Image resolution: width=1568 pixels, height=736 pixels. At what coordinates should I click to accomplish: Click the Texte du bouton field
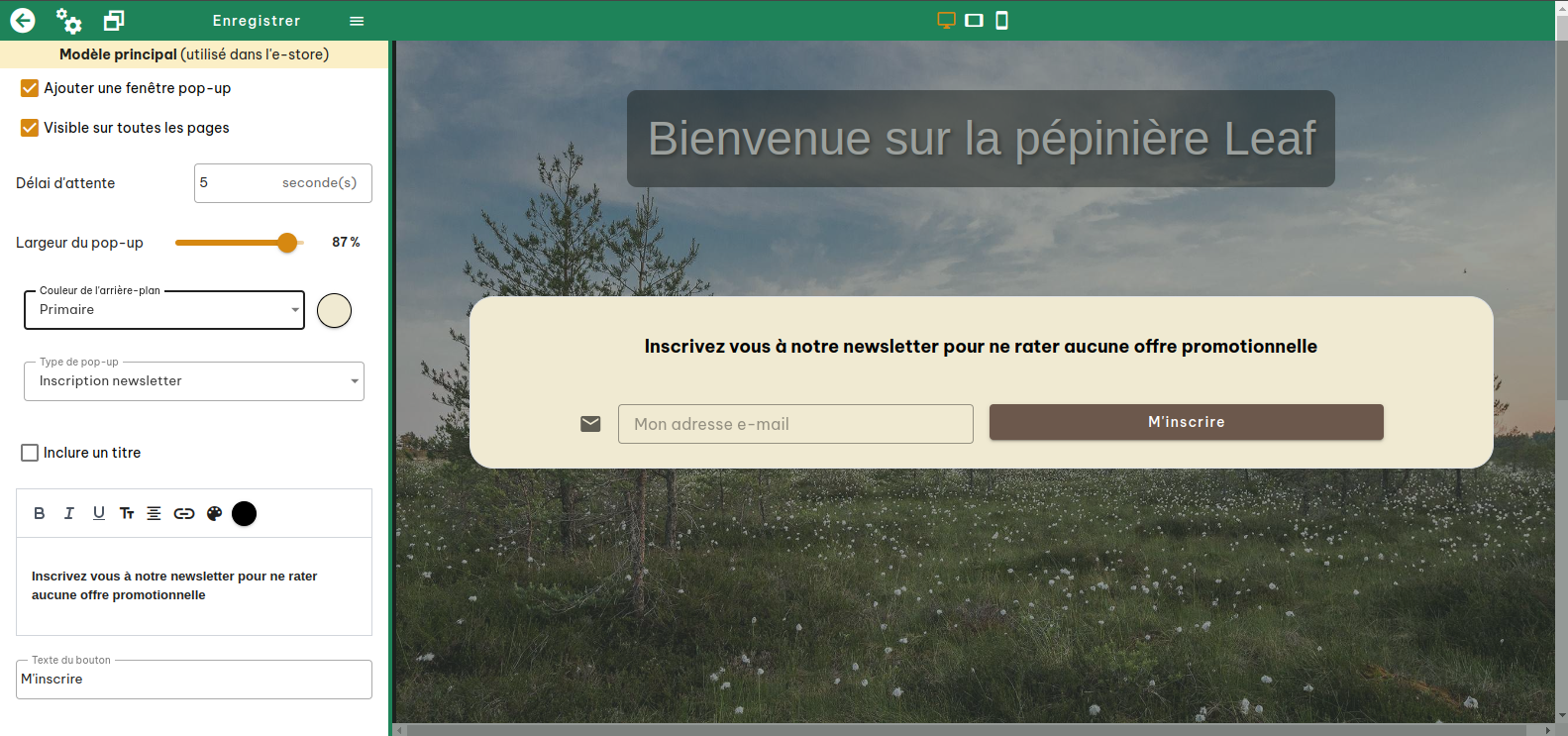194,680
